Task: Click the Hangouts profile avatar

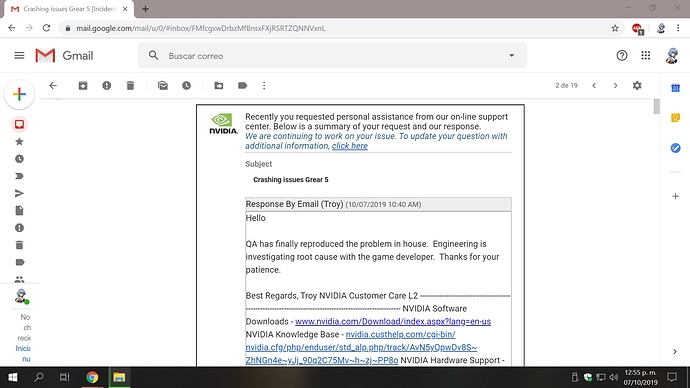Action: click(x=21, y=296)
